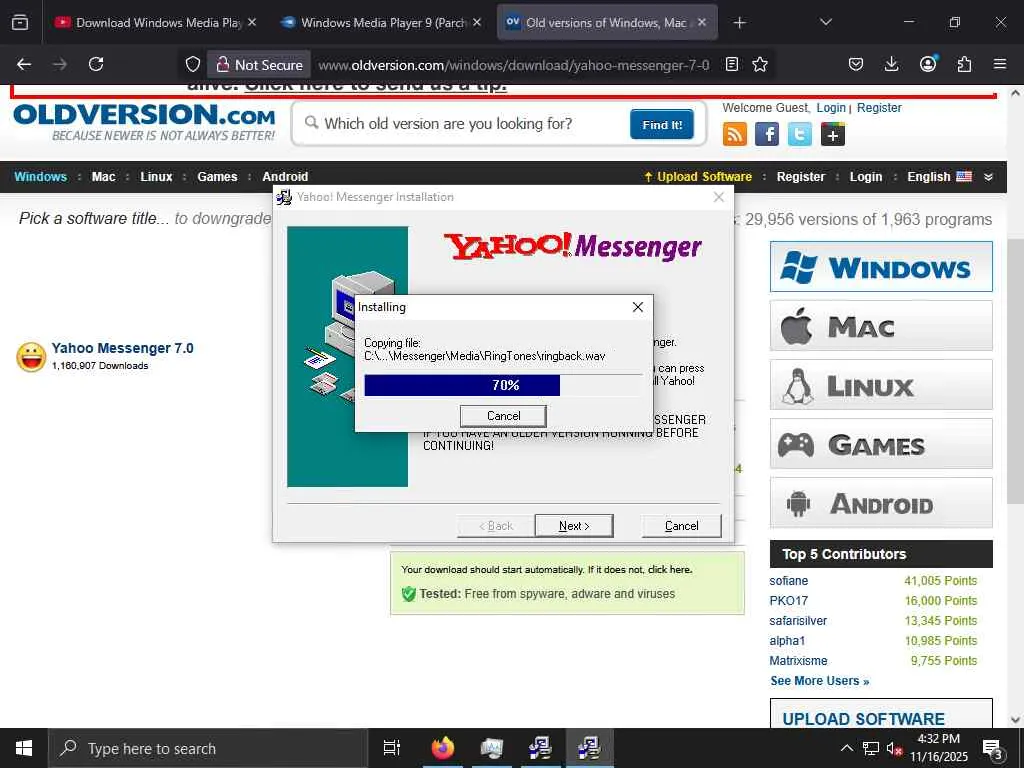Screen dimensions: 1024x768
Task: Expand the list all tabs dropdown
Action: (x=825, y=22)
